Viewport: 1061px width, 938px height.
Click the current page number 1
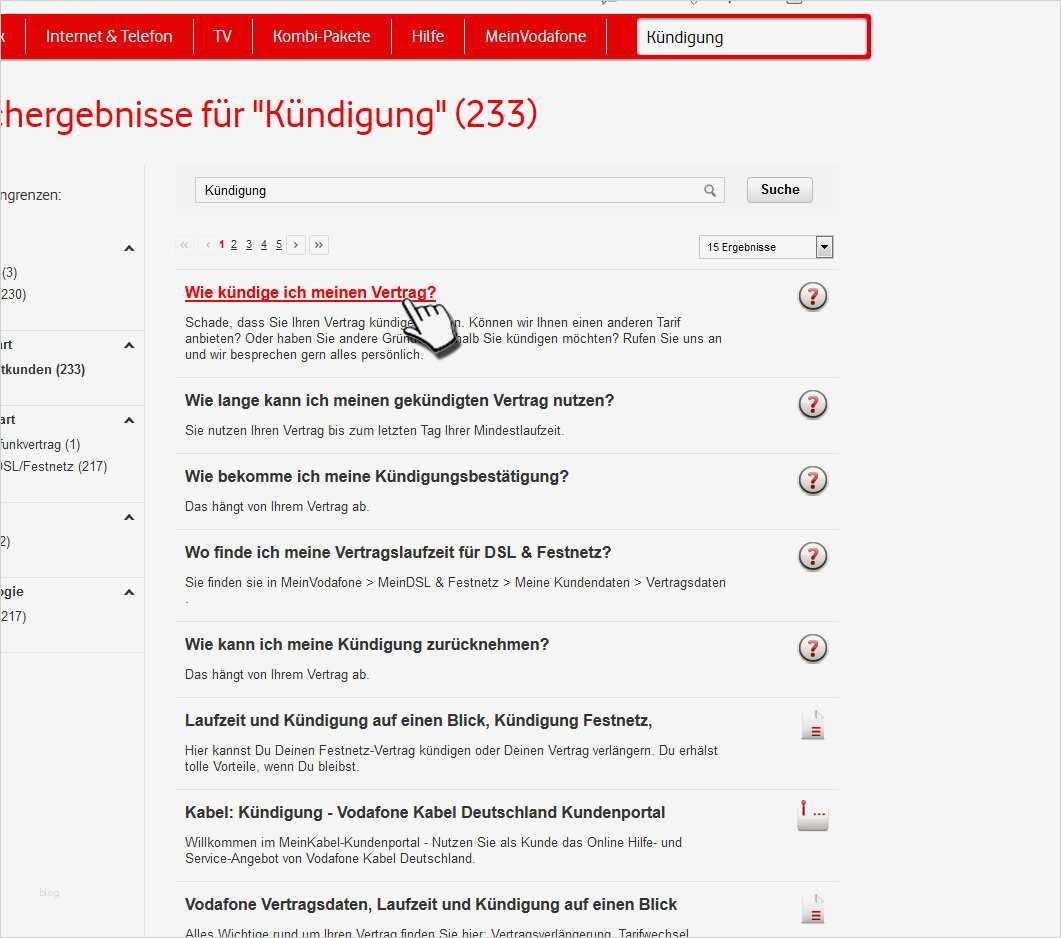click(221, 245)
